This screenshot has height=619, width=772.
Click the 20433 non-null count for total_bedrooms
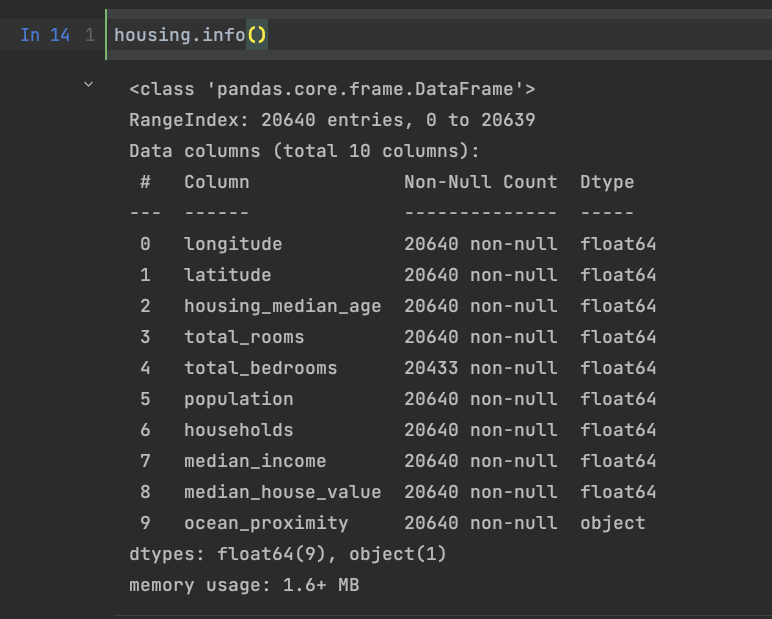click(x=431, y=368)
